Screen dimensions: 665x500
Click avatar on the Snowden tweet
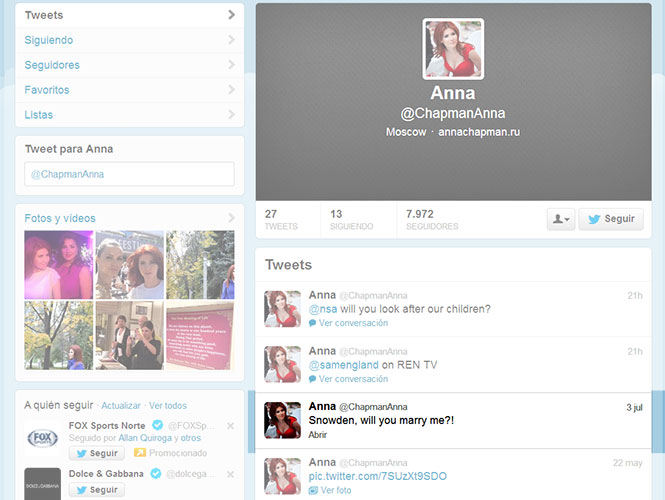(282, 420)
